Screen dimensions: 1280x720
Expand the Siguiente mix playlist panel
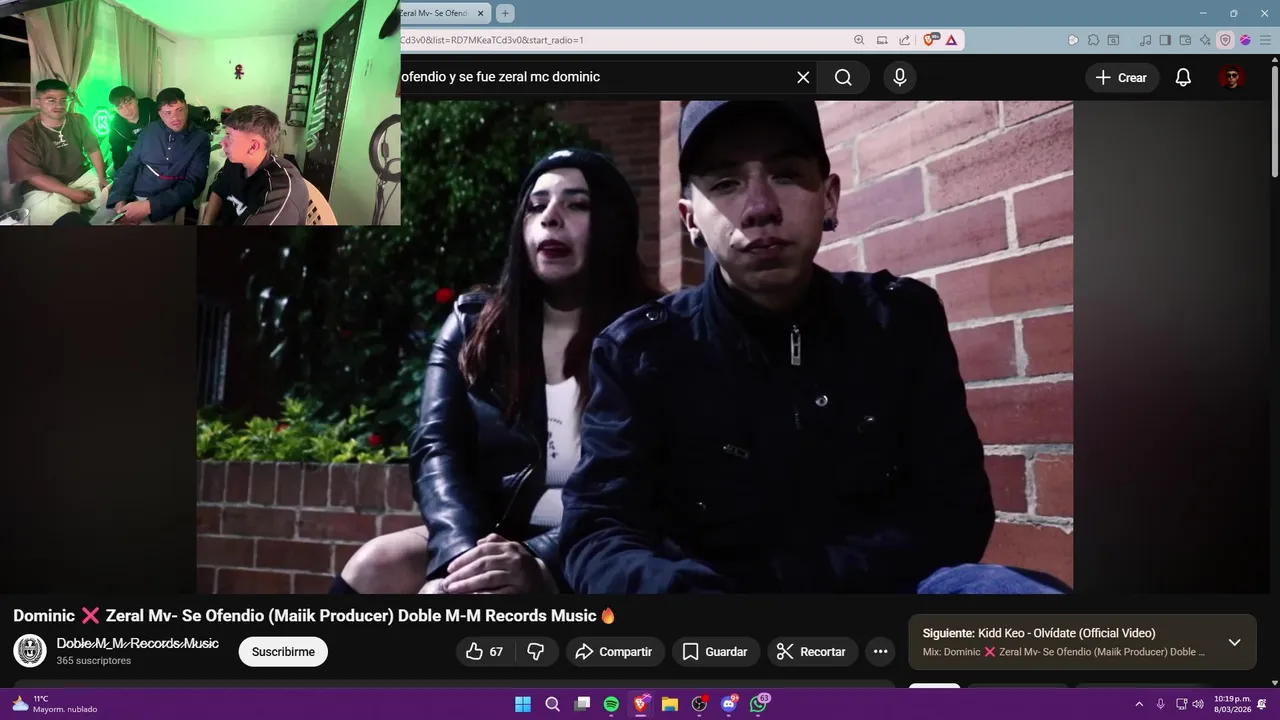click(x=1234, y=642)
